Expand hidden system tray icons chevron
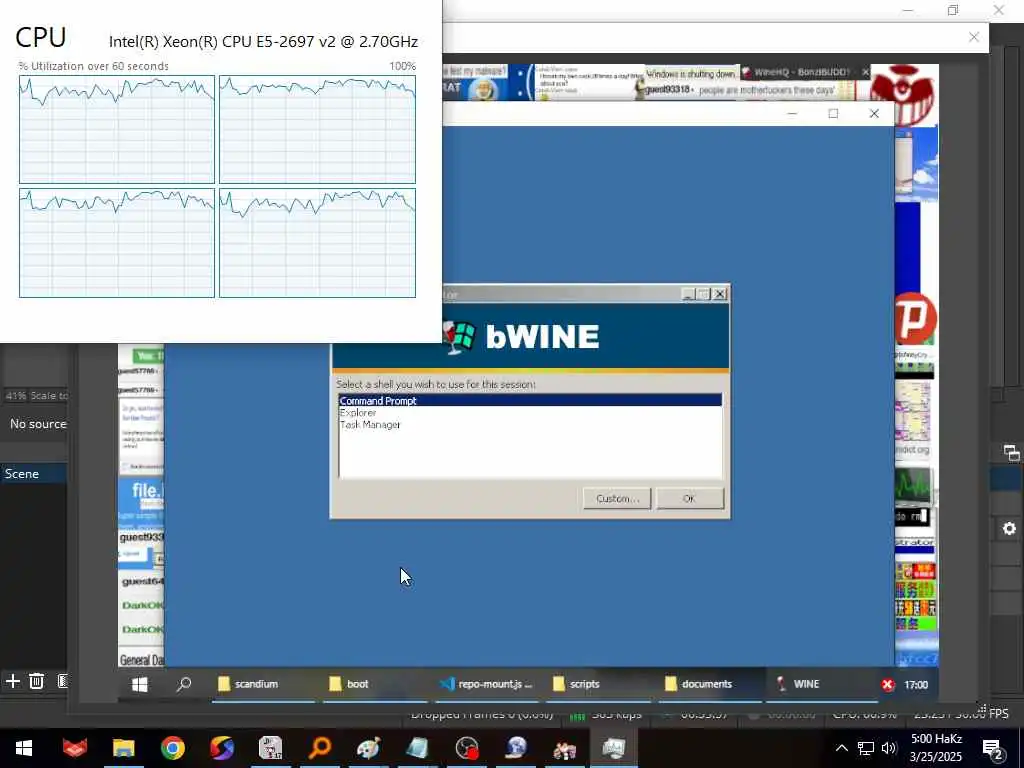The height and width of the screenshot is (768, 1024). click(x=842, y=748)
